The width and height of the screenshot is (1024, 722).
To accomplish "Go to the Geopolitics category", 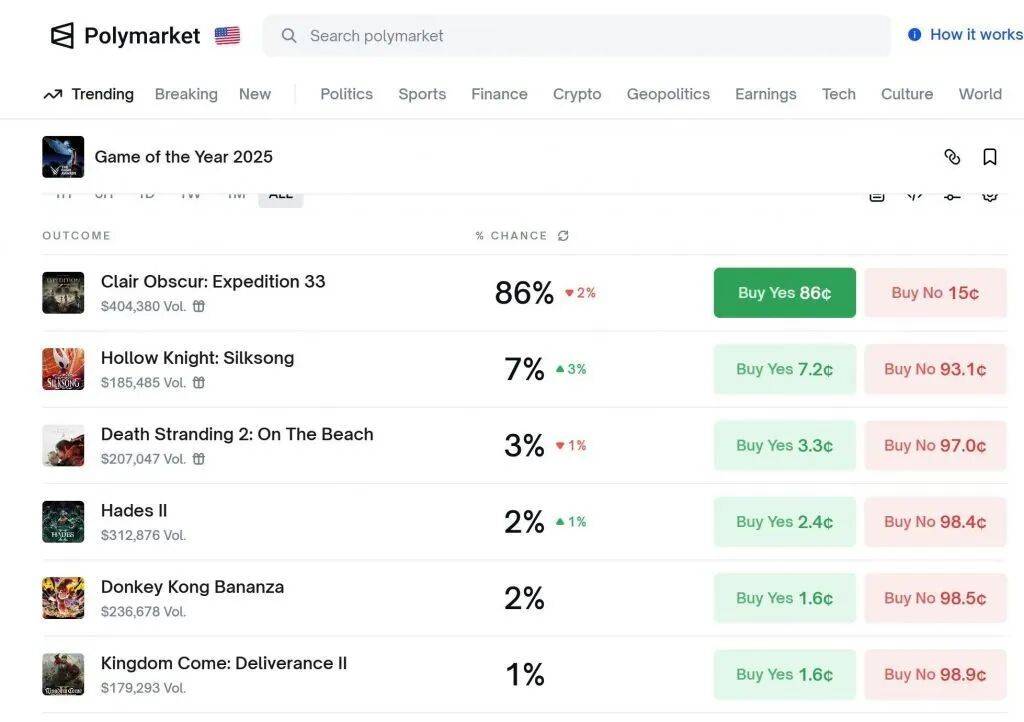I will tap(668, 94).
